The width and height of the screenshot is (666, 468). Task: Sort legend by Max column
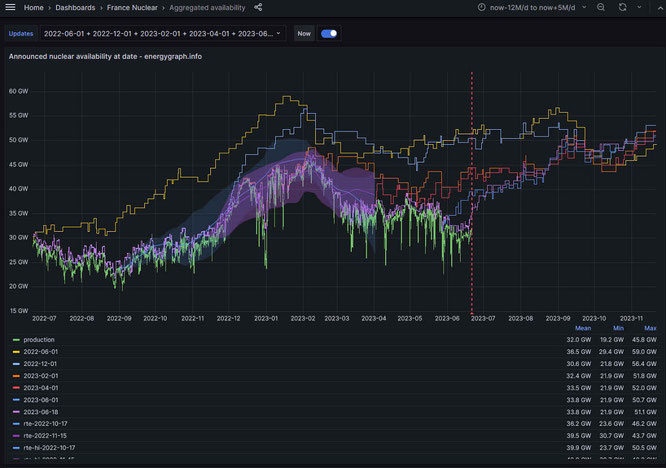(x=650, y=328)
